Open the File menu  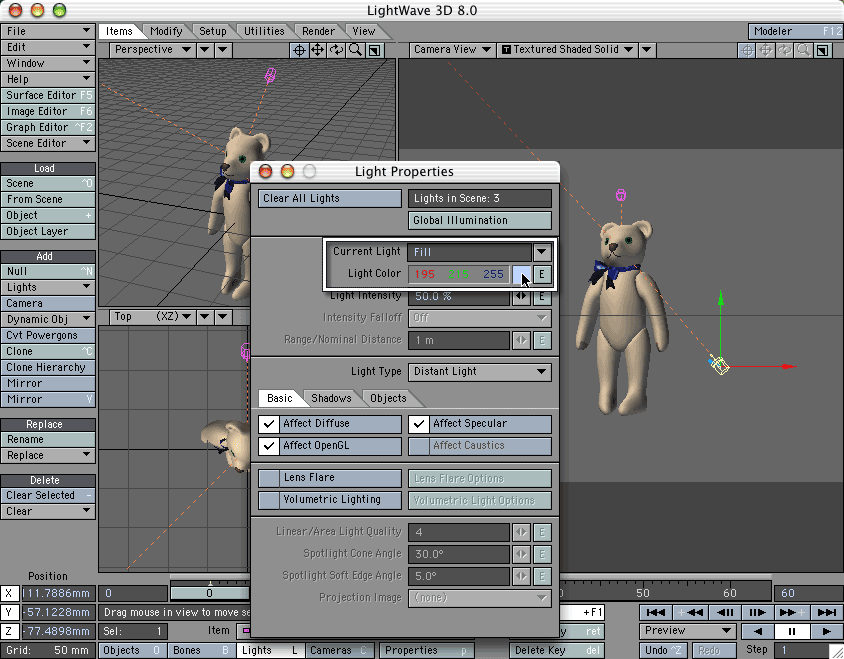48,31
